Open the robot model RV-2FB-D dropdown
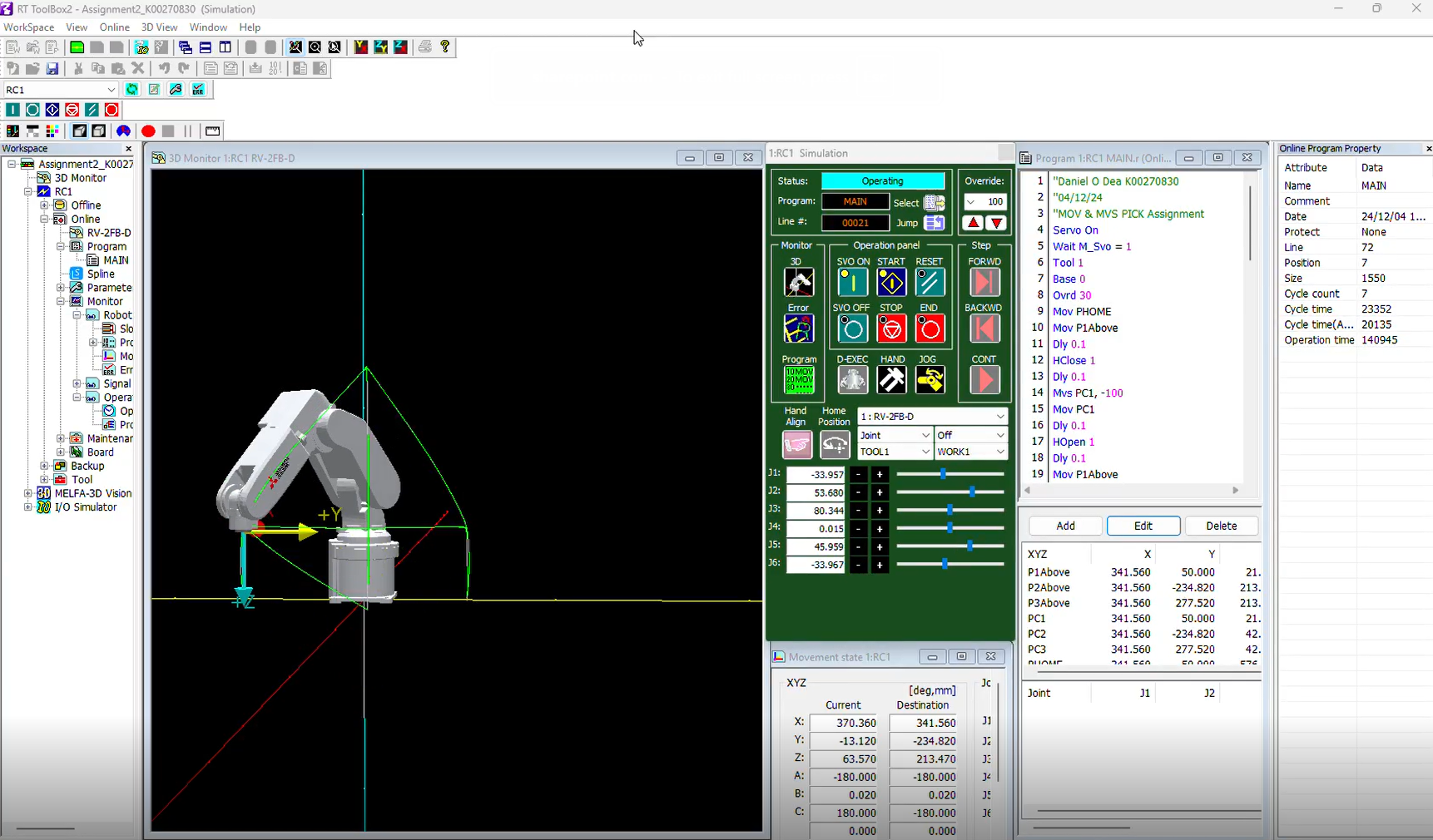 click(x=932, y=417)
